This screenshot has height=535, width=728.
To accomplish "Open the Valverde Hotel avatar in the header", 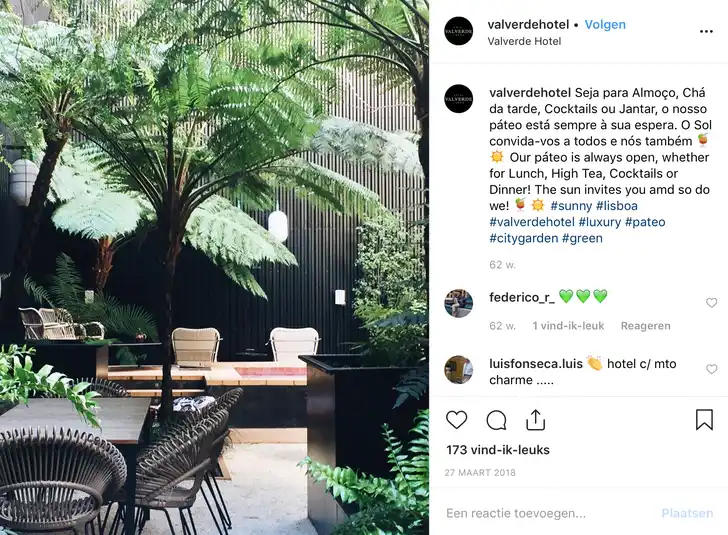I will (459, 31).
